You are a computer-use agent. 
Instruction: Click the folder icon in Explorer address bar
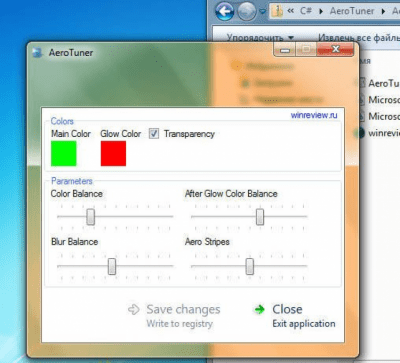pos(277,11)
